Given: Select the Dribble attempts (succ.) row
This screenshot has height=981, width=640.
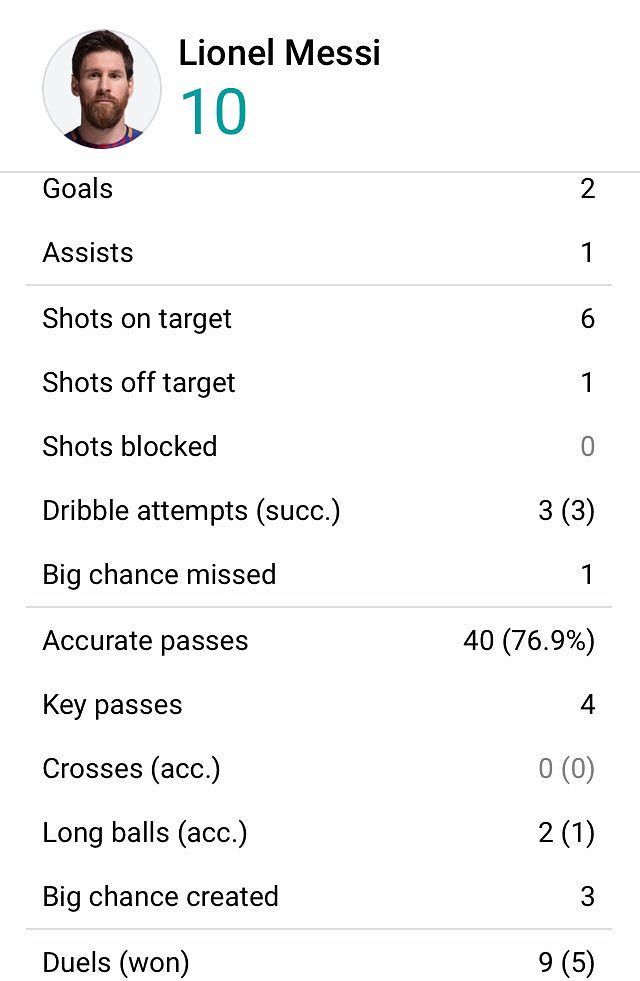Looking at the screenshot, I should pyautogui.click(x=318, y=511).
